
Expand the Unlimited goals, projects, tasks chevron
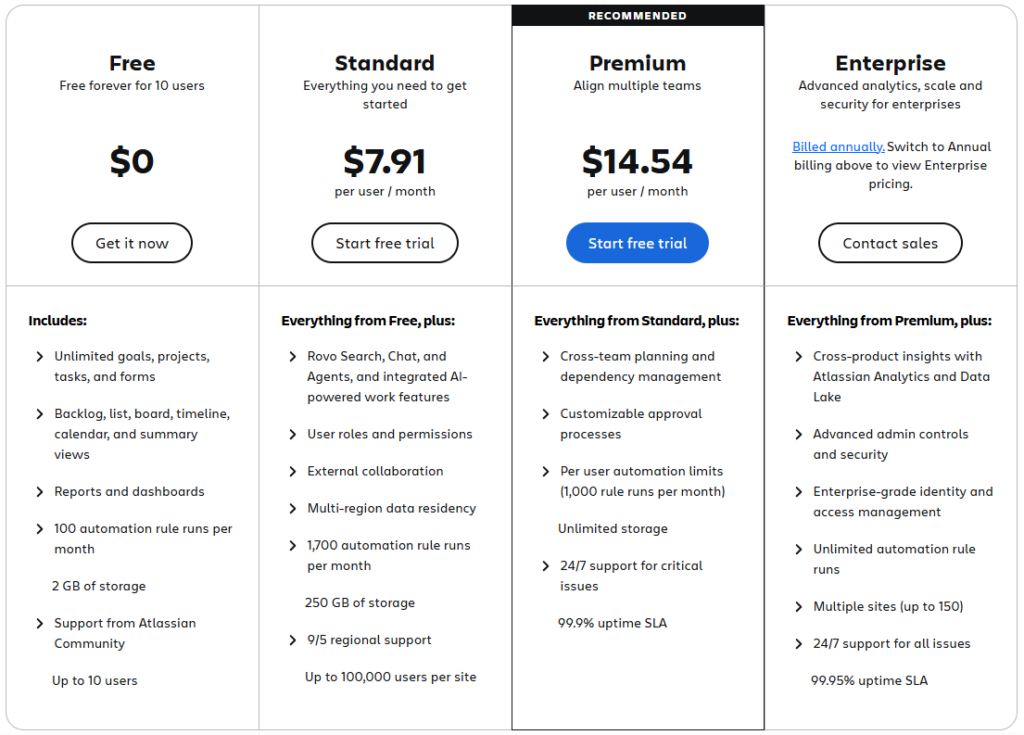click(40, 356)
